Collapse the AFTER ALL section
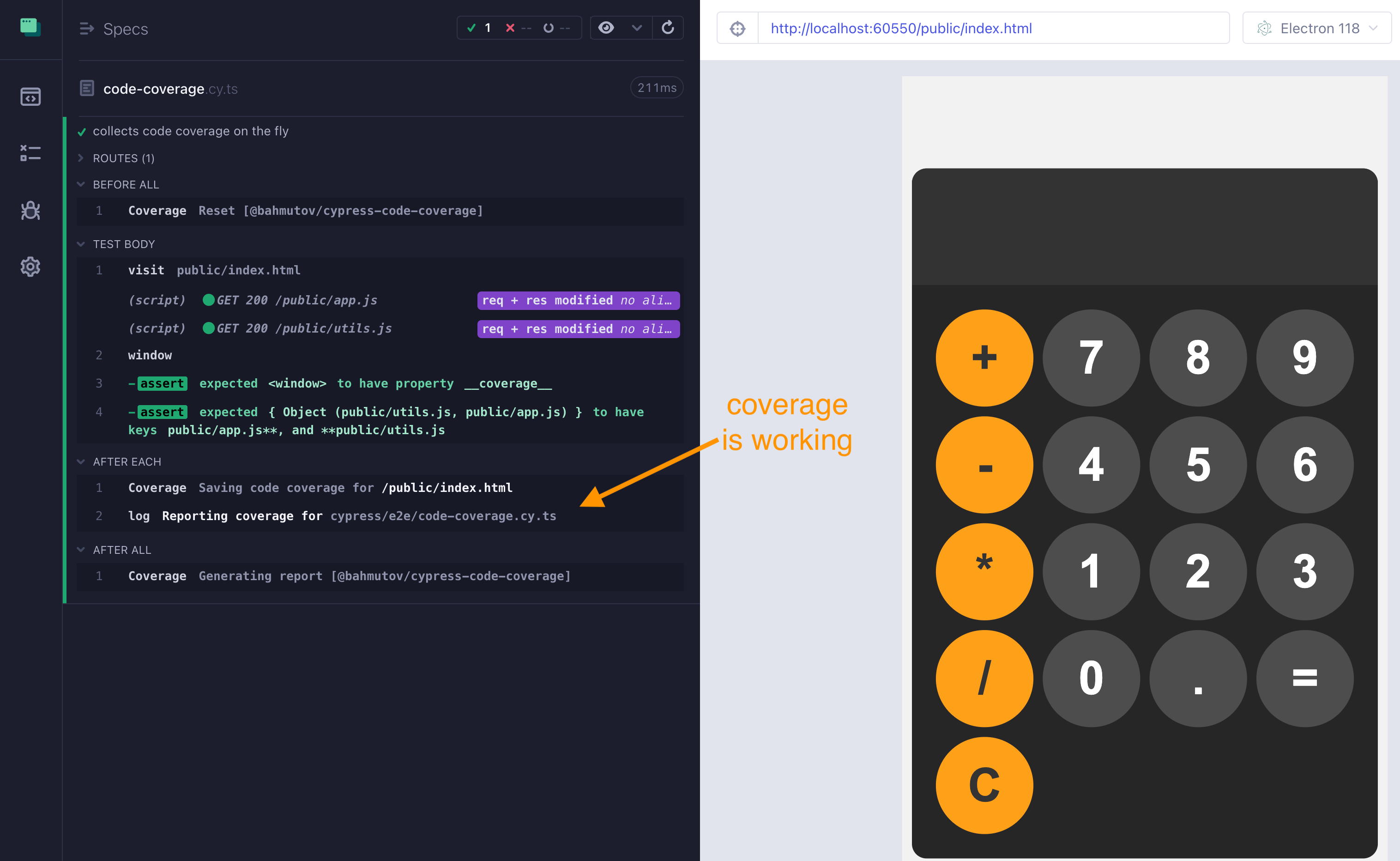The image size is (1400, 861). point(122,550)
